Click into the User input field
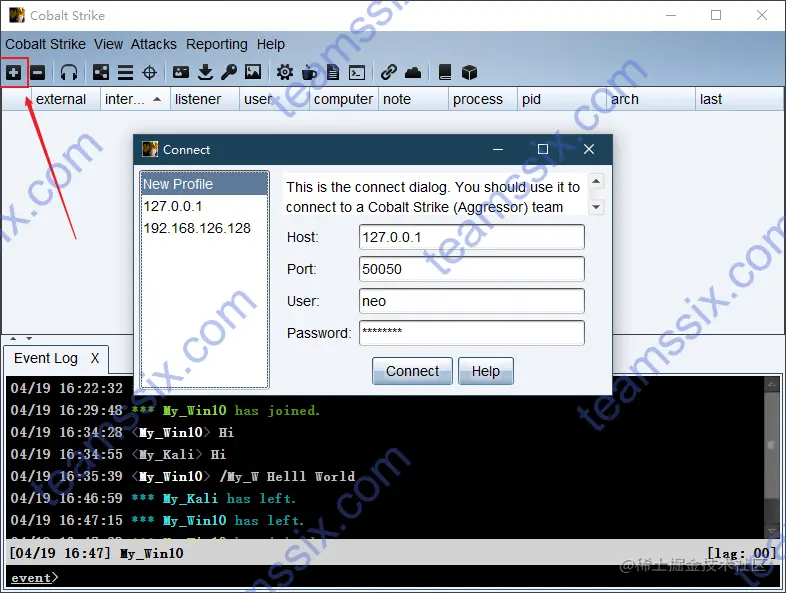The height and width of the screenshot is (593, 786). [472, 301]
